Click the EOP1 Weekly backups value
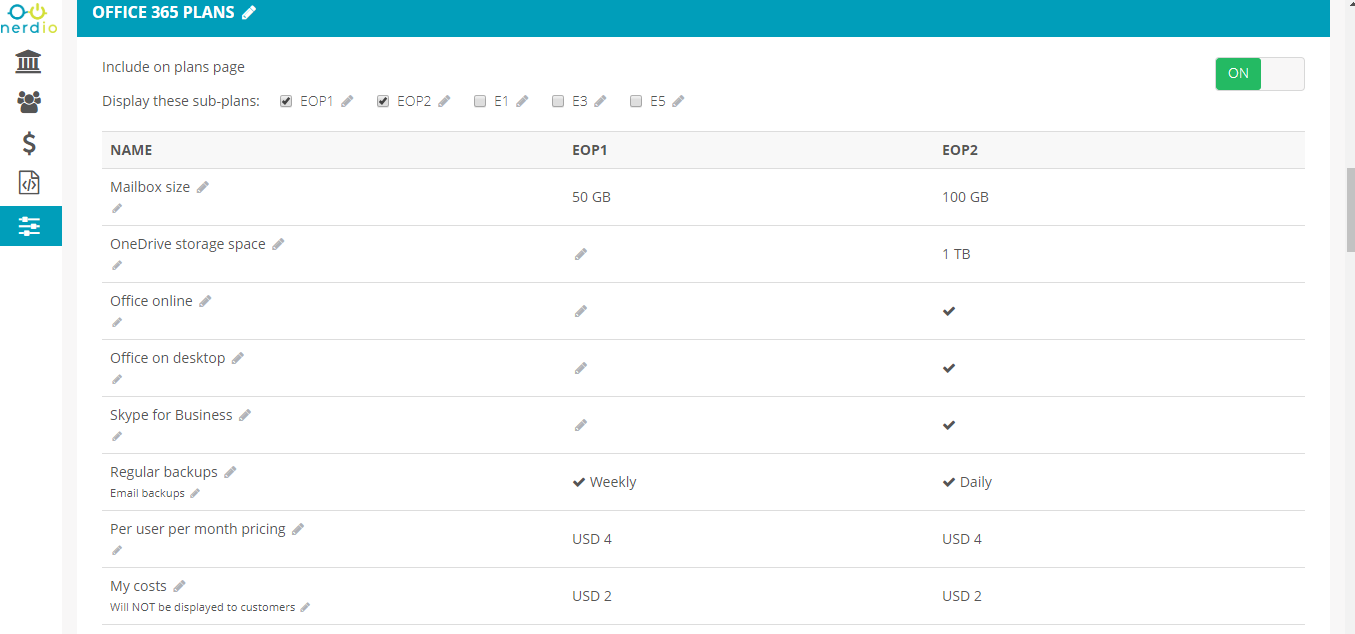Screen dimensions: 1355x634 (x=604, y=482)
